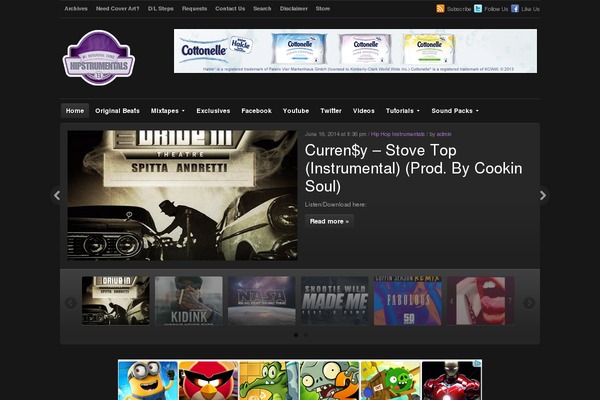Click thumbnail carousel right arrow
Image resolution: width=600 pixels, height=400 pixels.
529,303
